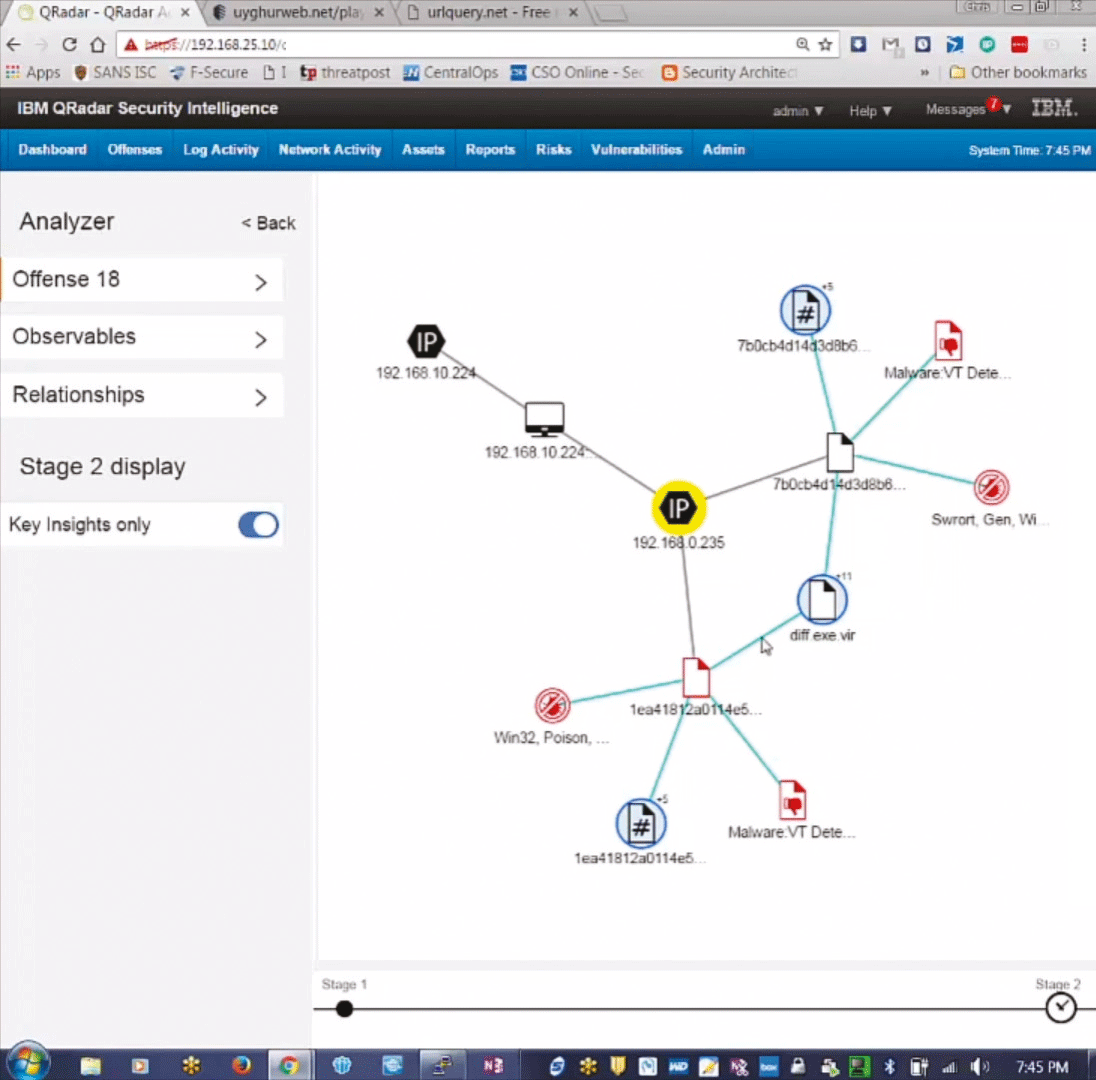The image size is (1096, 1080).
Task: Open the Chrome three-dot menu
Action: tap(1083, 45)
